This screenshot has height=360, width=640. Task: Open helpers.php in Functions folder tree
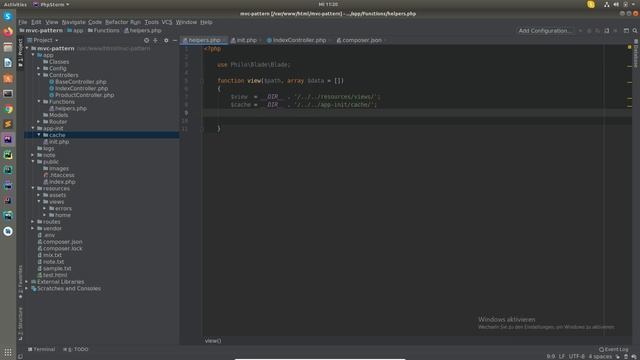point(68,109)
